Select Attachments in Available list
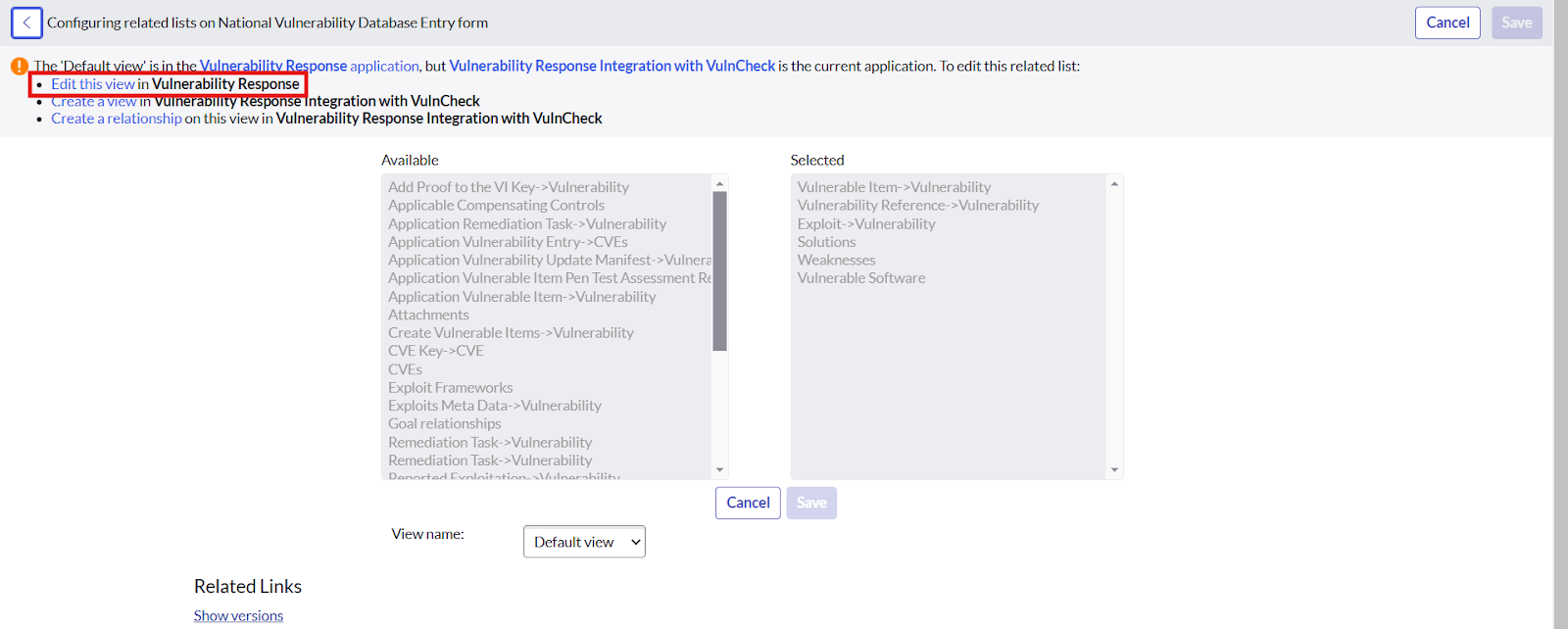Screen dimensions: 1568x629 pyautogui.click(x=428, y=314)
